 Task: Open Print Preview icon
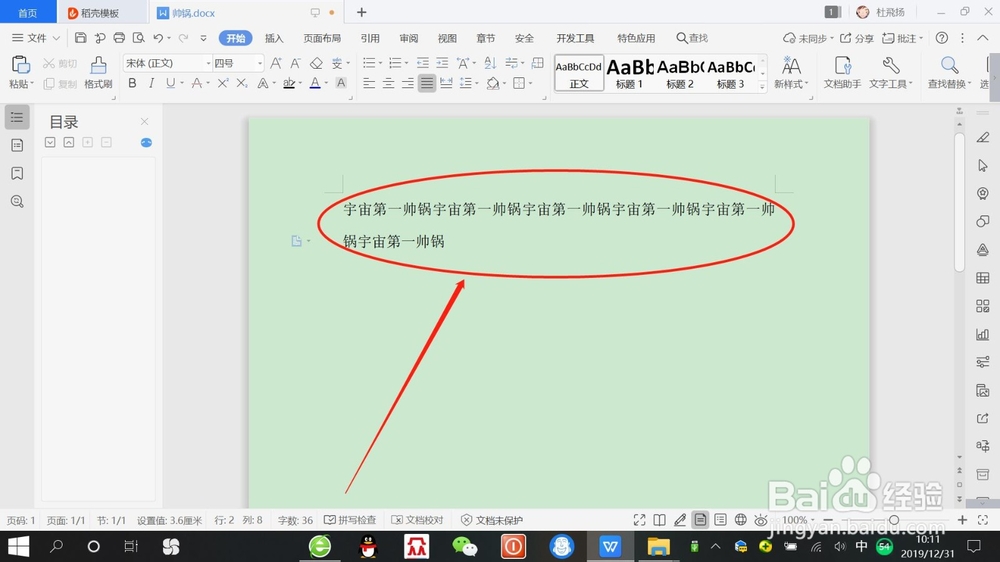[138, 38]
